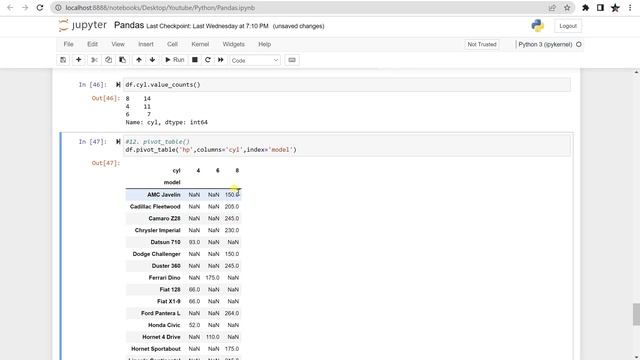
Task: Open the cell type Code dropdown
Action: (x=255, y=60)
